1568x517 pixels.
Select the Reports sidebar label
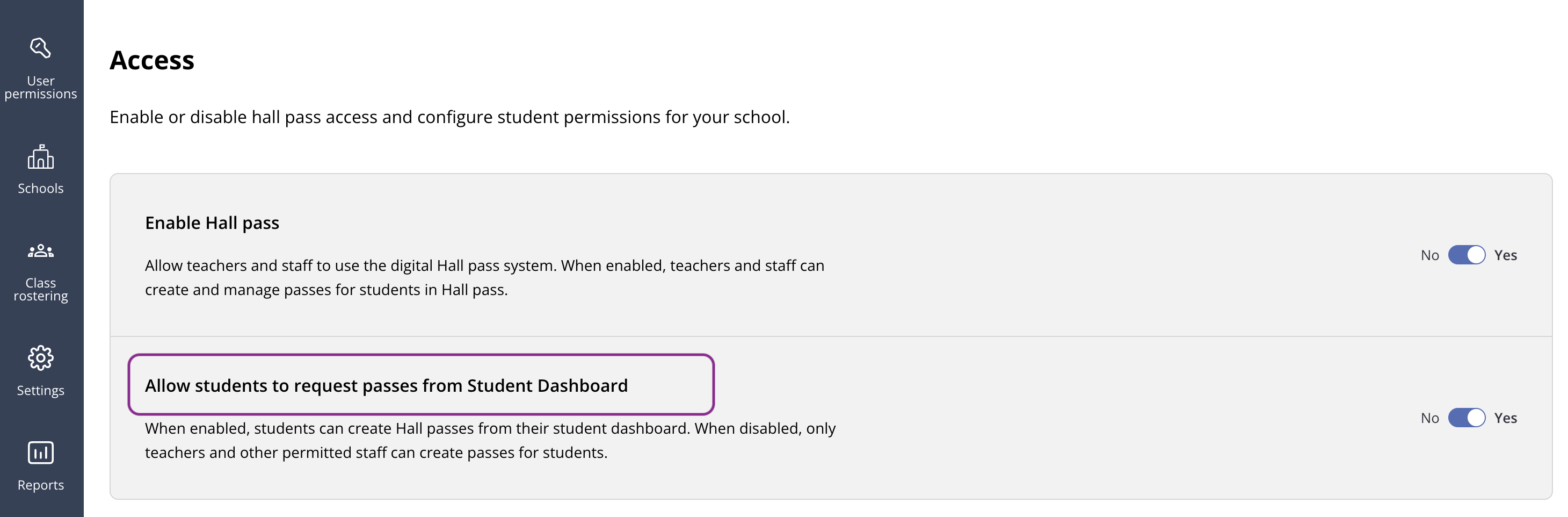[x=40, y=485]
